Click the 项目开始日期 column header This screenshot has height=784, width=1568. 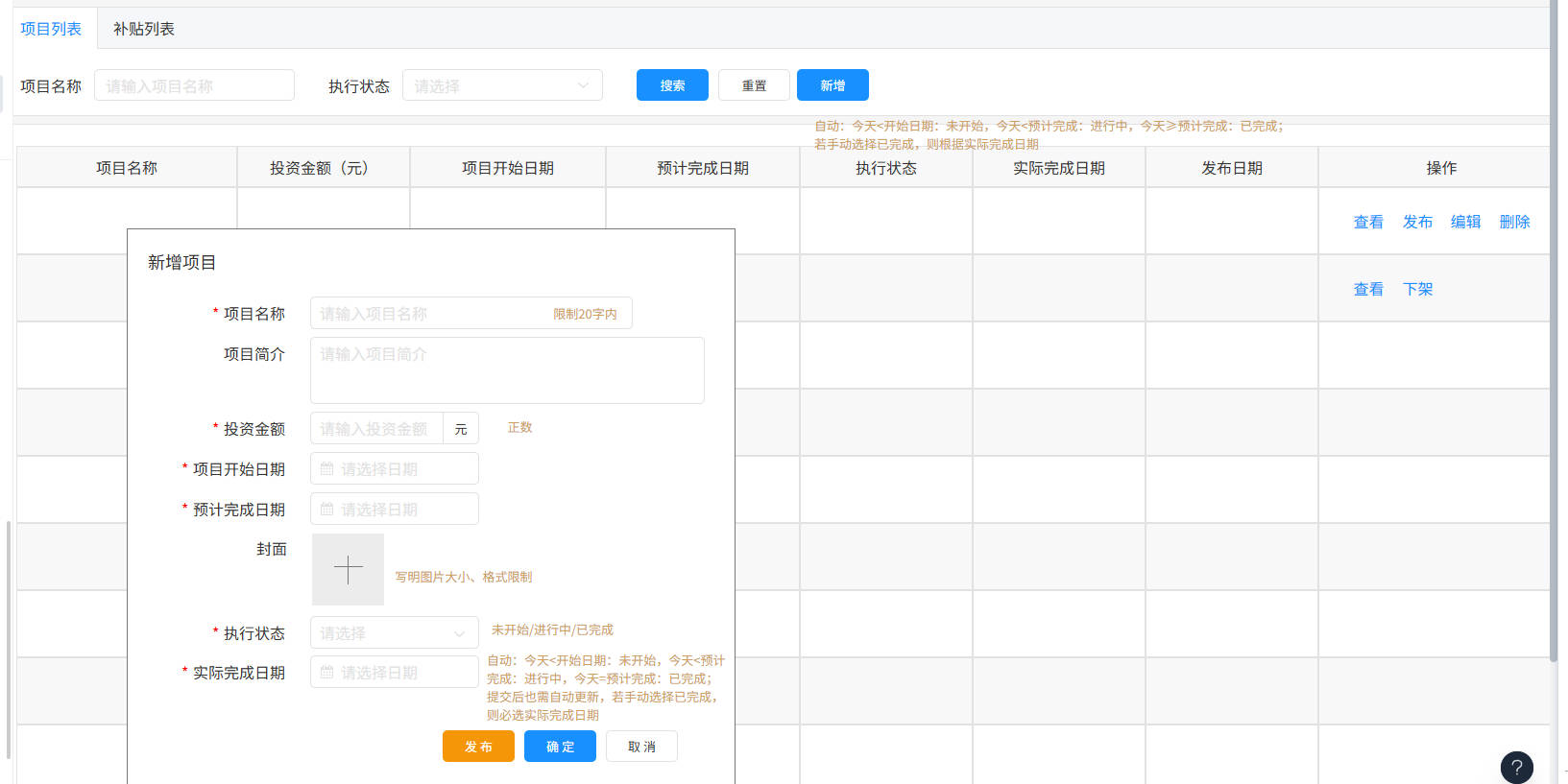click(508, 168)
